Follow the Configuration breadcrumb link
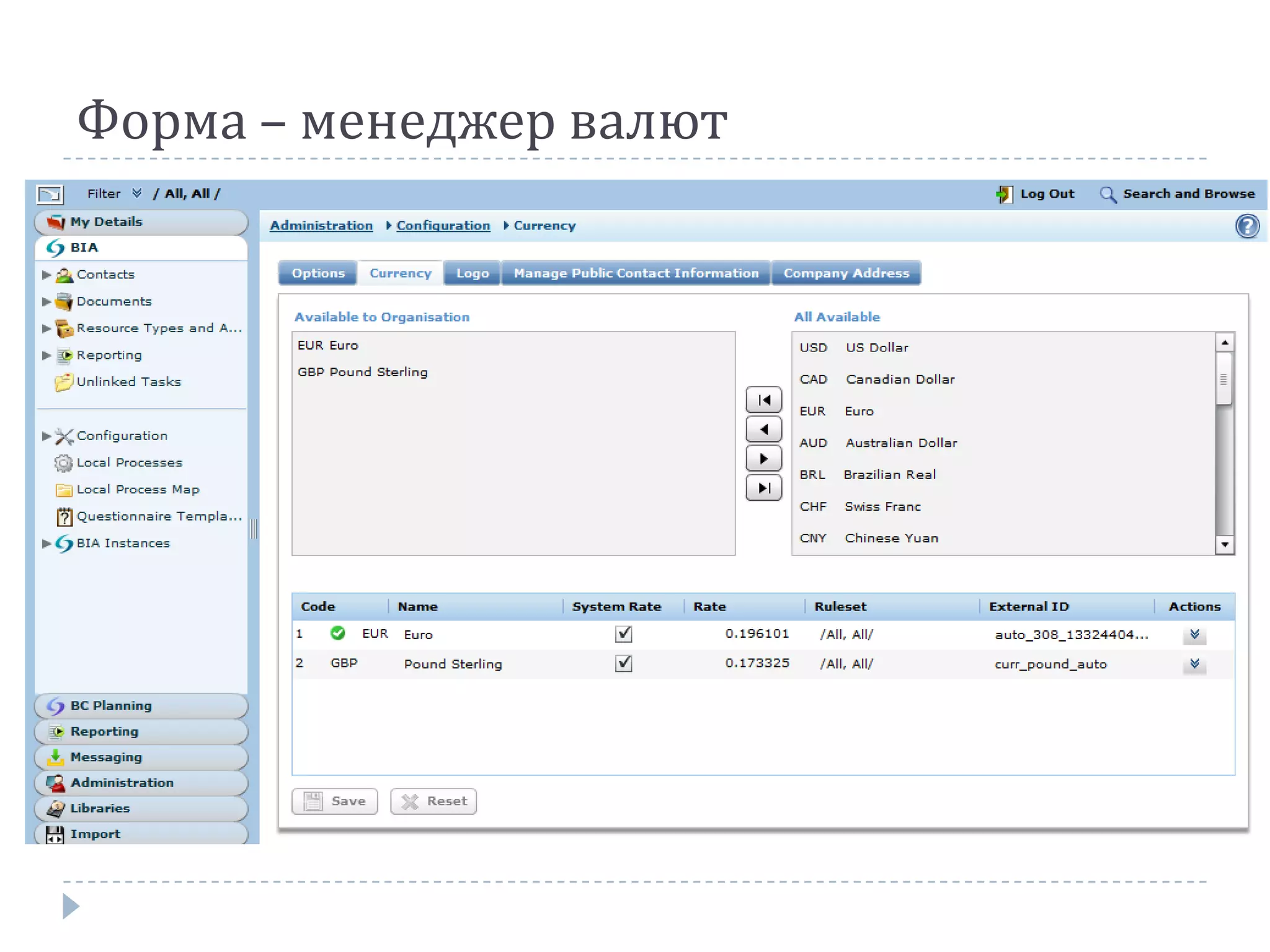Viewport: 1270px width, 952px height. 443,226
